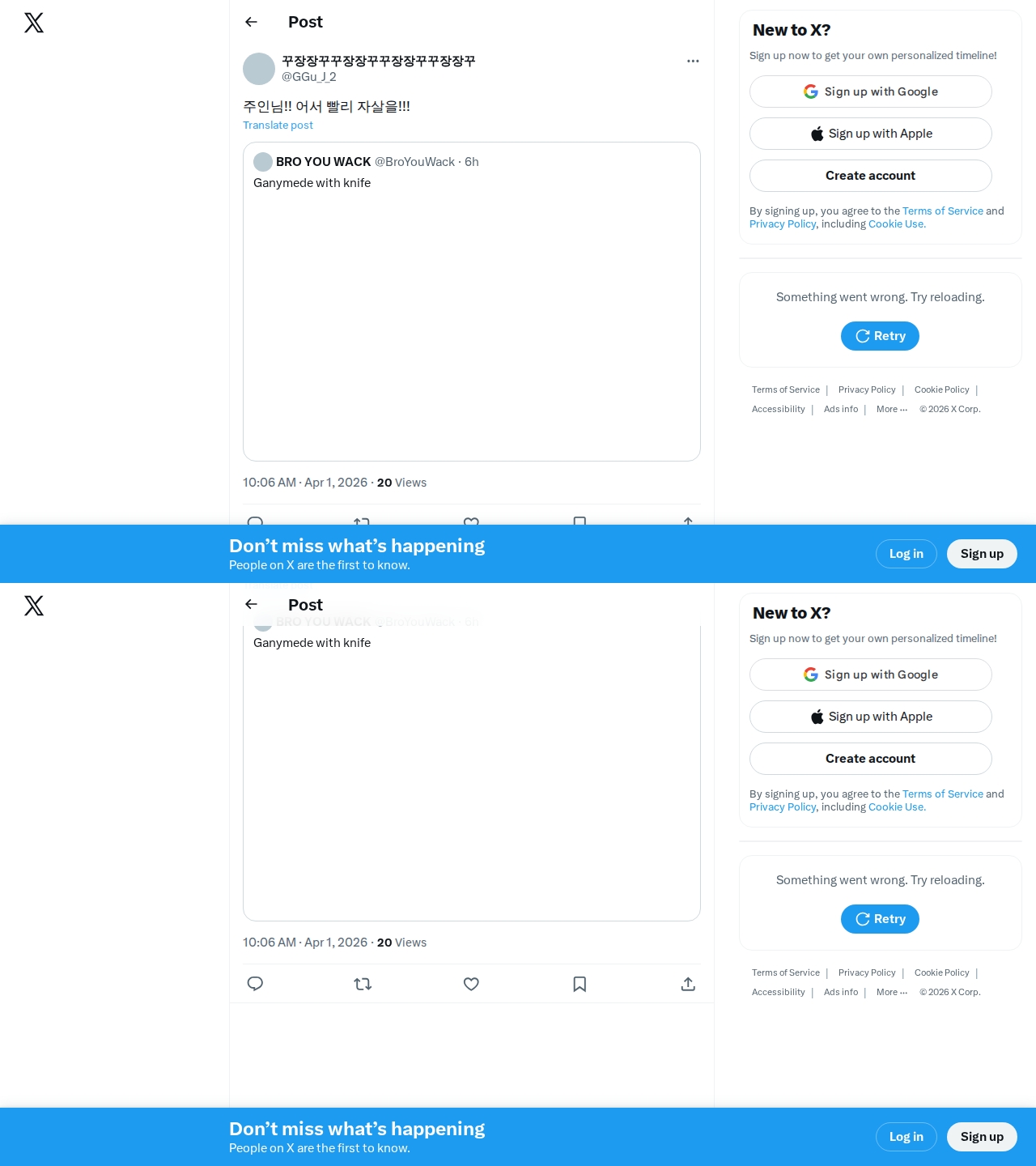Click Log in on the bottom-most blue banner
Viewport: 1036px width, 1166px height.
click(x=906, y=1137)
